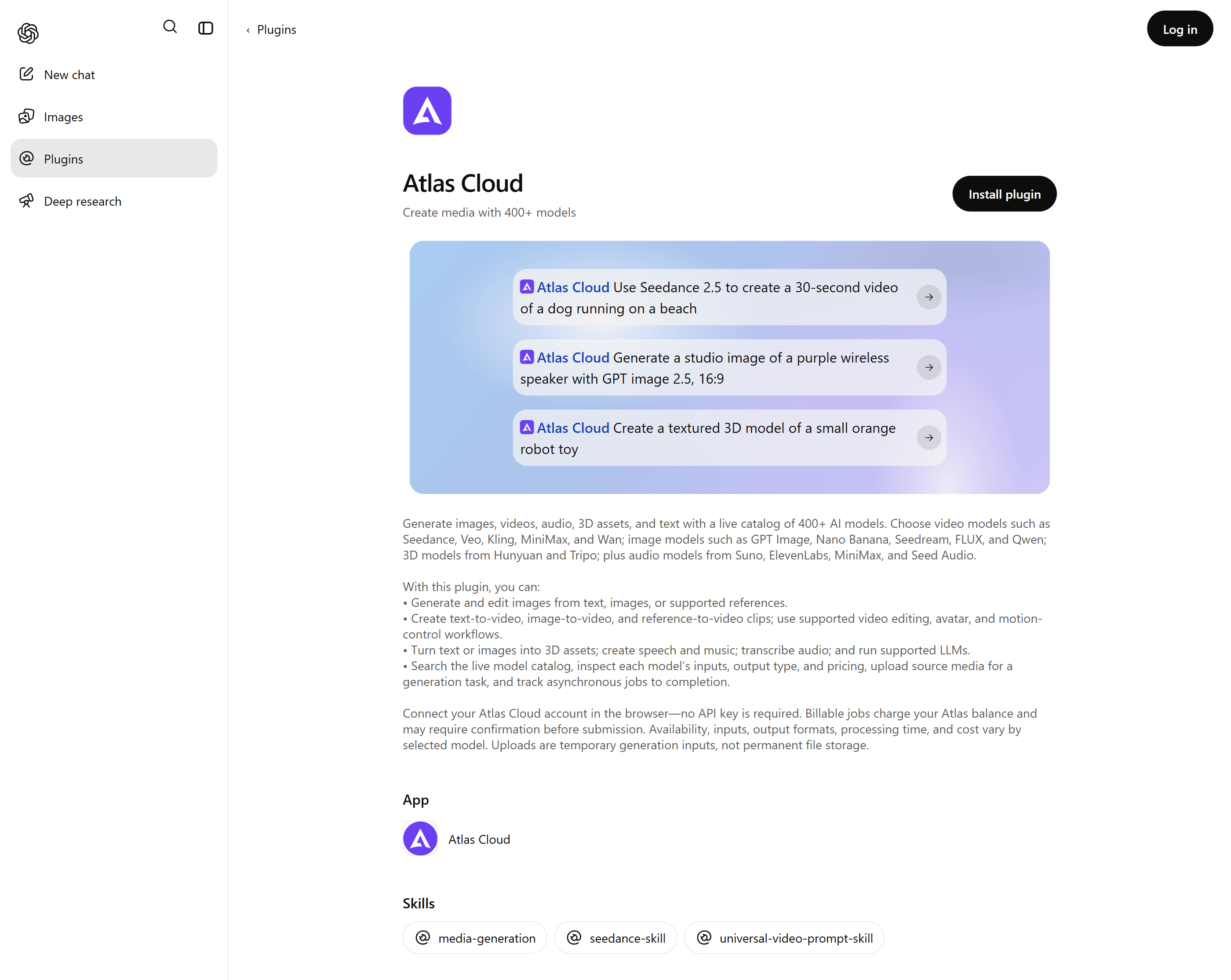1231x980 pixels.
Task: Click the large Atlas Cloud logo
Action: 427,111
